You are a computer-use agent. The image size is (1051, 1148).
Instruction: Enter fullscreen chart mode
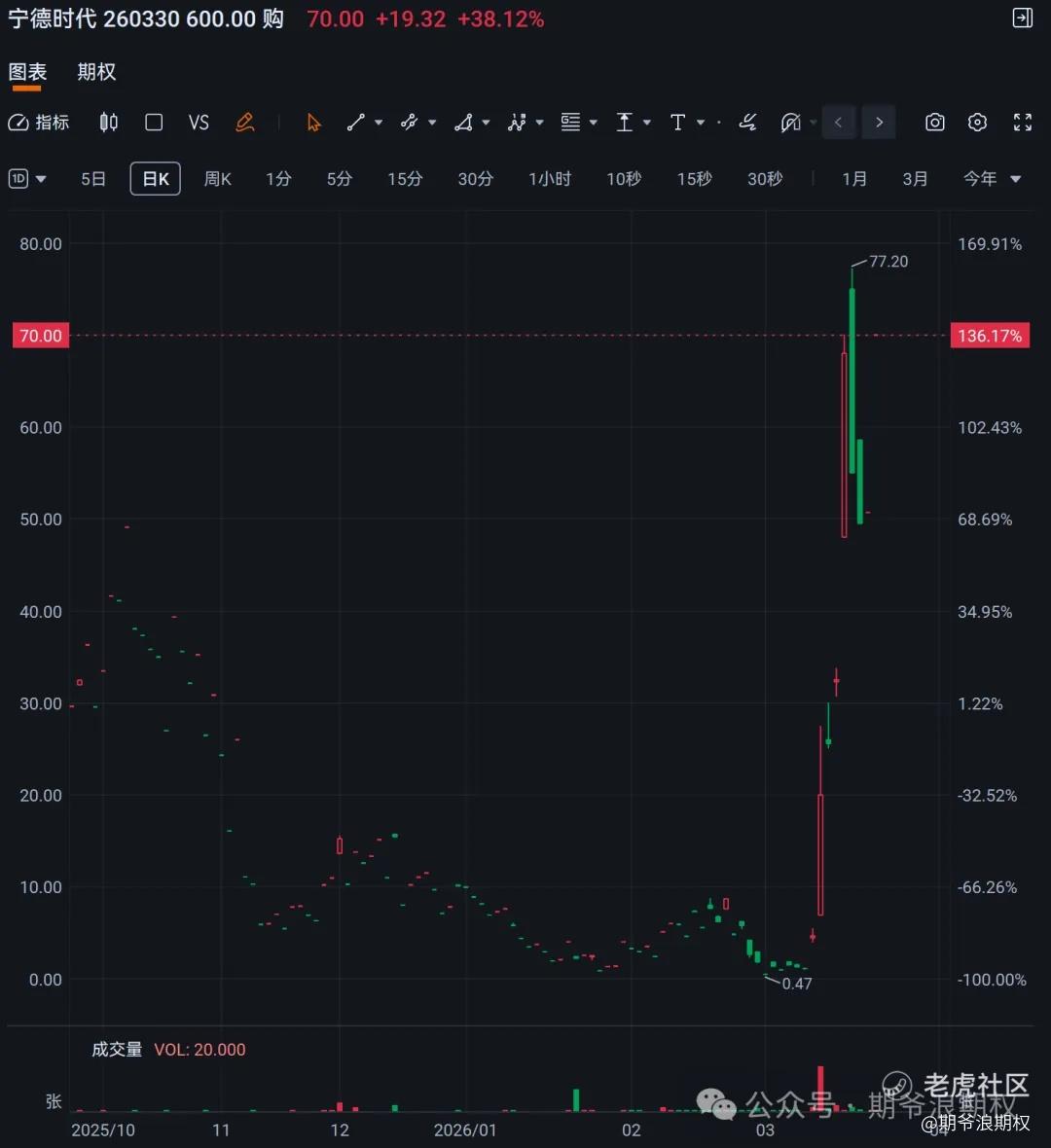tap(1023, 123)
